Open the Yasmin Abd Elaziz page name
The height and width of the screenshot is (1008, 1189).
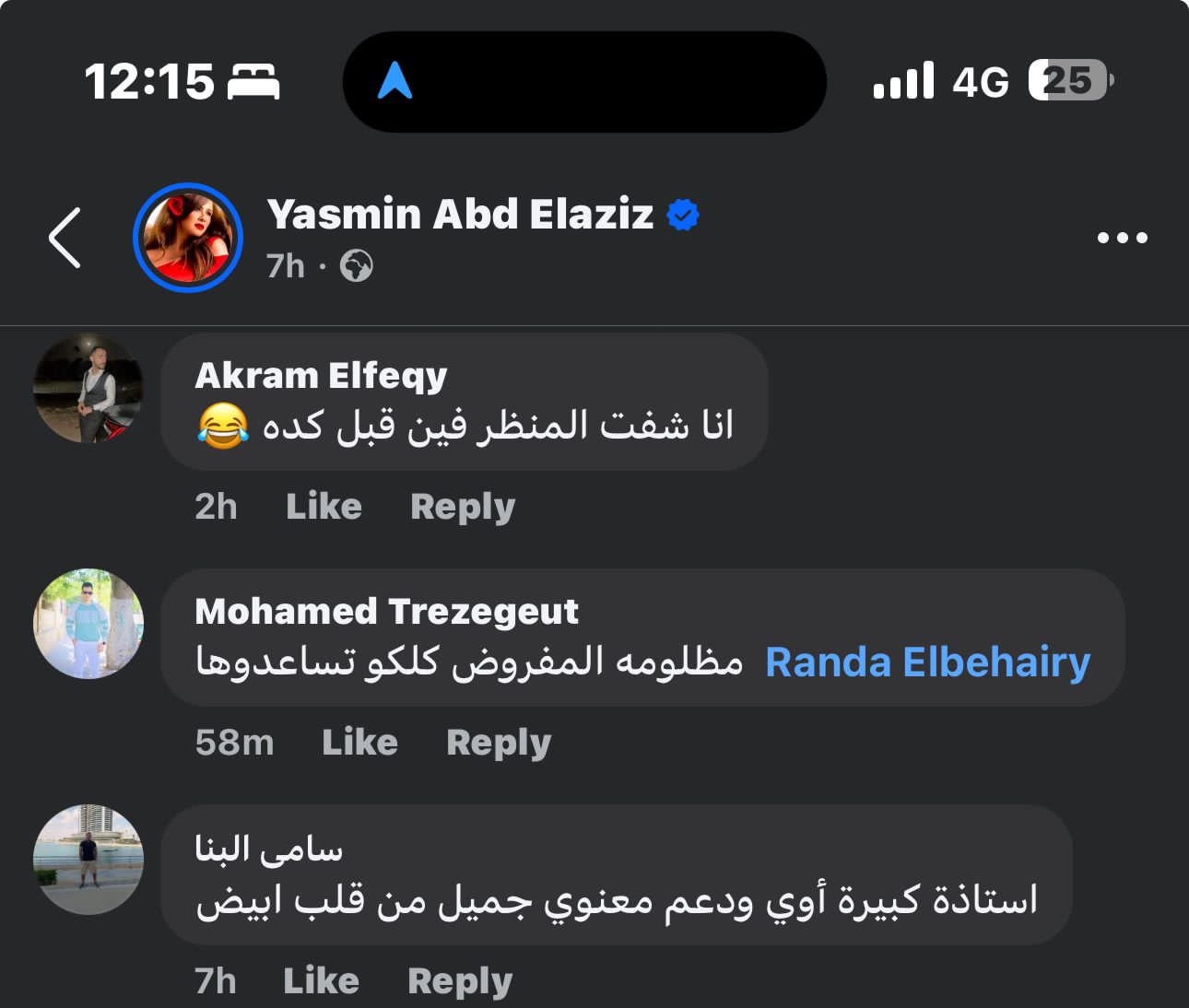click(460, 215)
